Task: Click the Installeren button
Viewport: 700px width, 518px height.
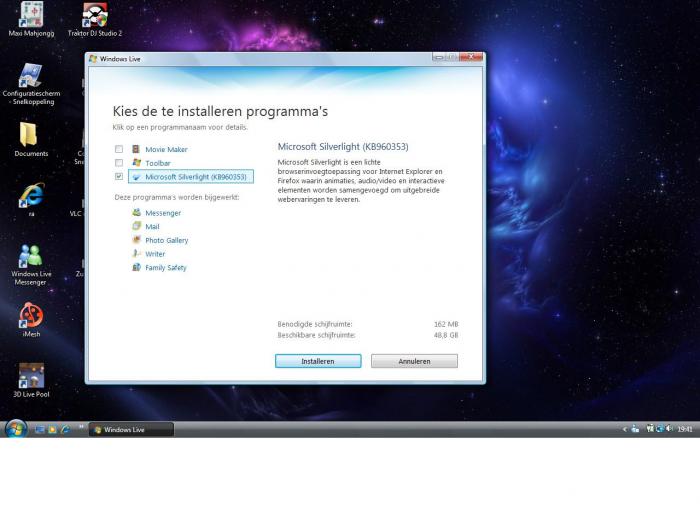Action: (x=318, y=361)
